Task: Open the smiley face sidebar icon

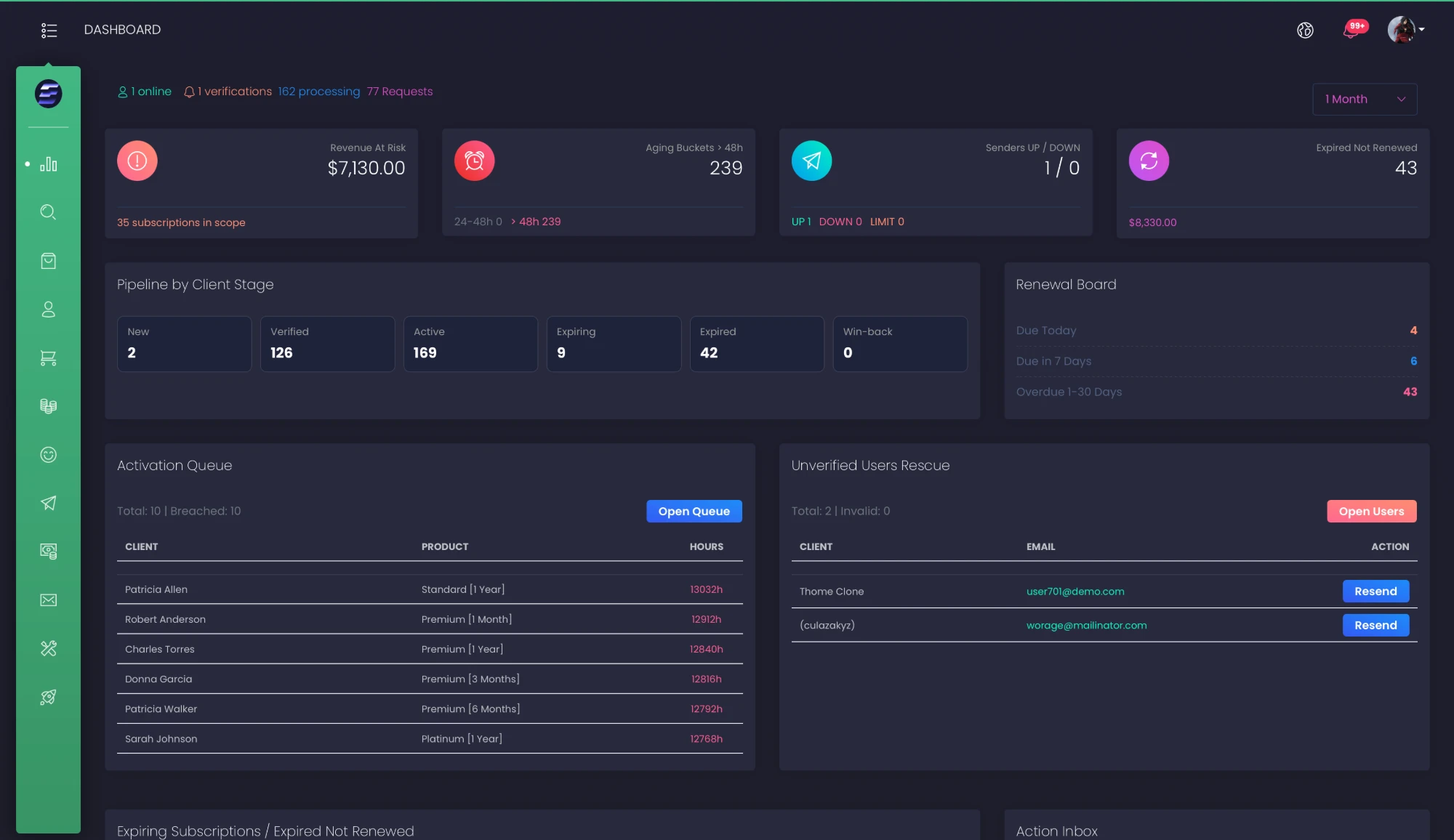Action: click(x=49, y=455)
